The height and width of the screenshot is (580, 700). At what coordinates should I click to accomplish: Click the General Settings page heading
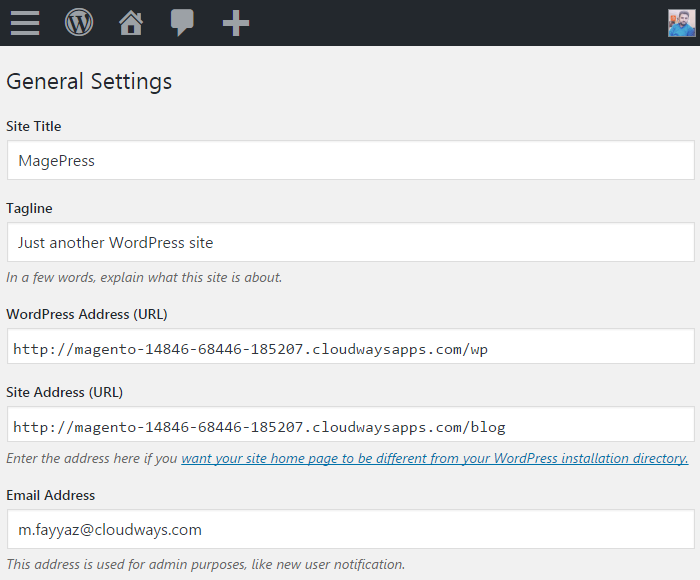coord(89,81)
